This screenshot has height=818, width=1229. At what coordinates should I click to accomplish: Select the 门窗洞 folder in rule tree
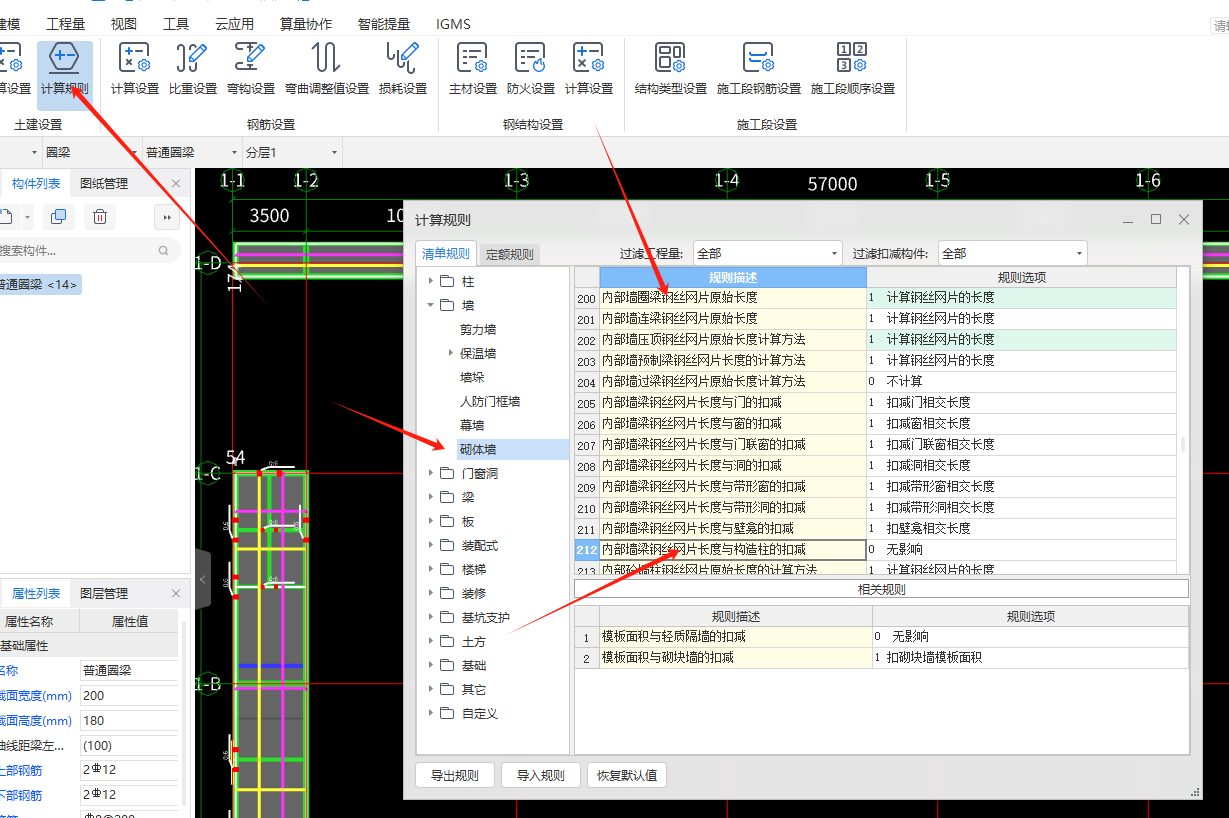click(479, 473)
